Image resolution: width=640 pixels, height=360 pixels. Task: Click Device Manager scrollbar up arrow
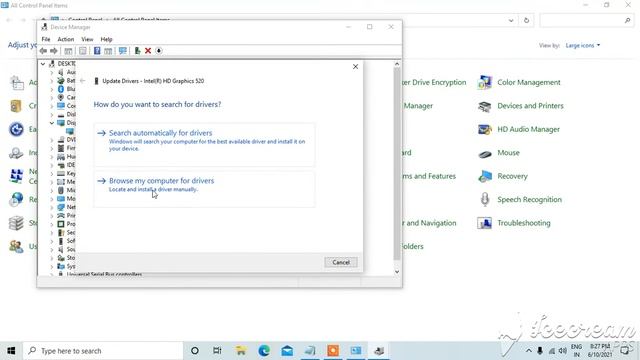point(397,64)
